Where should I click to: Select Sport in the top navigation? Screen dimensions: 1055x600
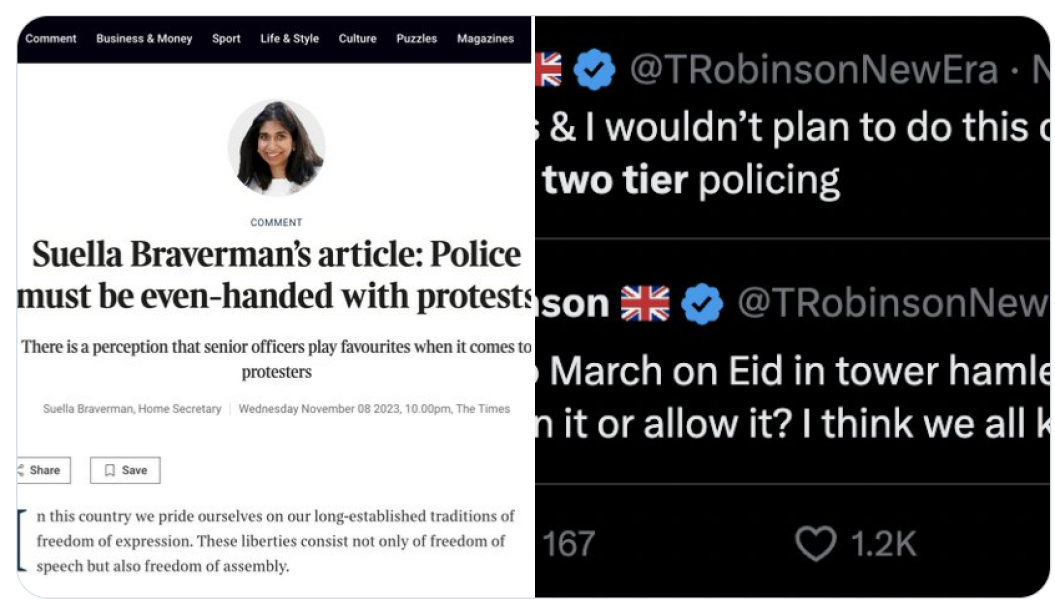point(226,39)
